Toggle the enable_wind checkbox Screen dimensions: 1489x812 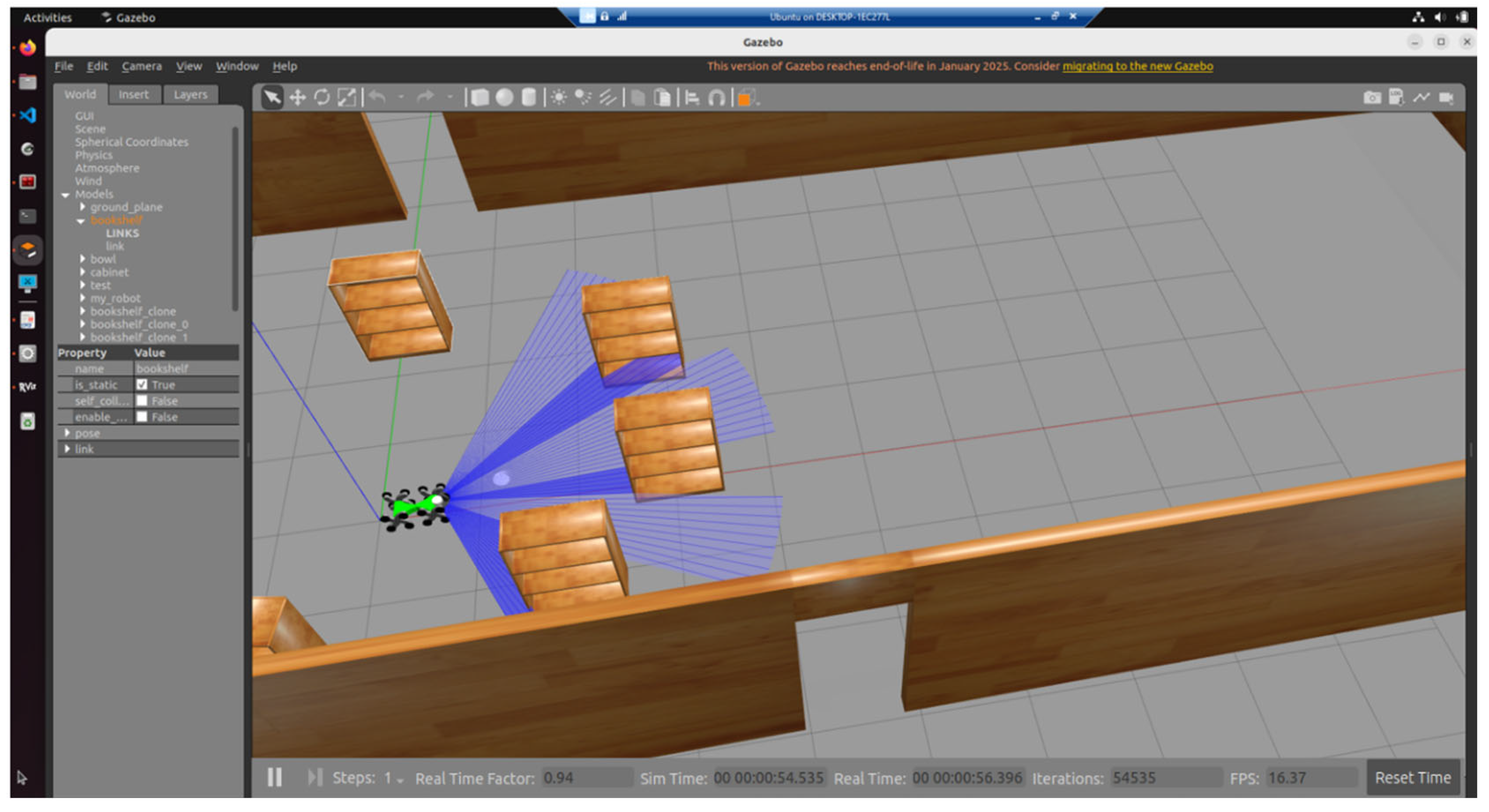[x=142, y=417]
